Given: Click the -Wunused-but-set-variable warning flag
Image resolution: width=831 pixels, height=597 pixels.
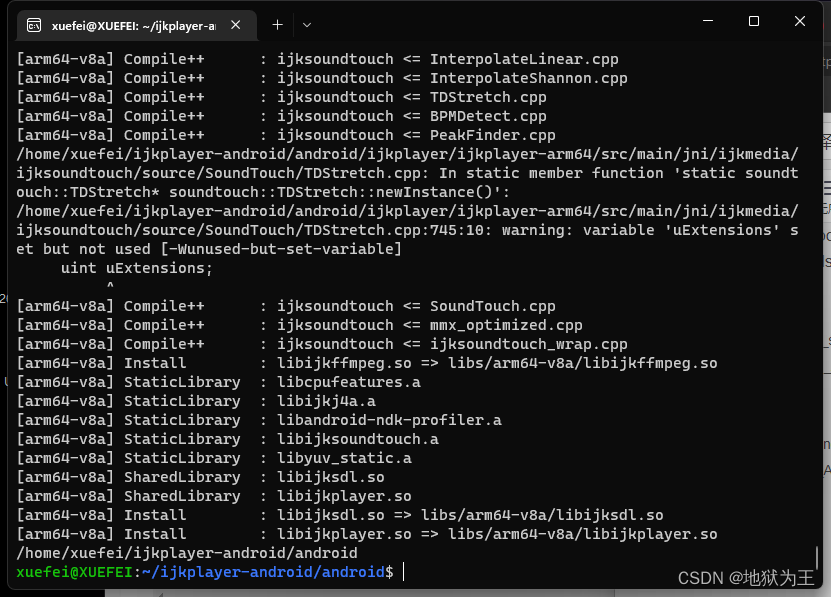Looking at the screenshot, I should (x=281, y=249).
